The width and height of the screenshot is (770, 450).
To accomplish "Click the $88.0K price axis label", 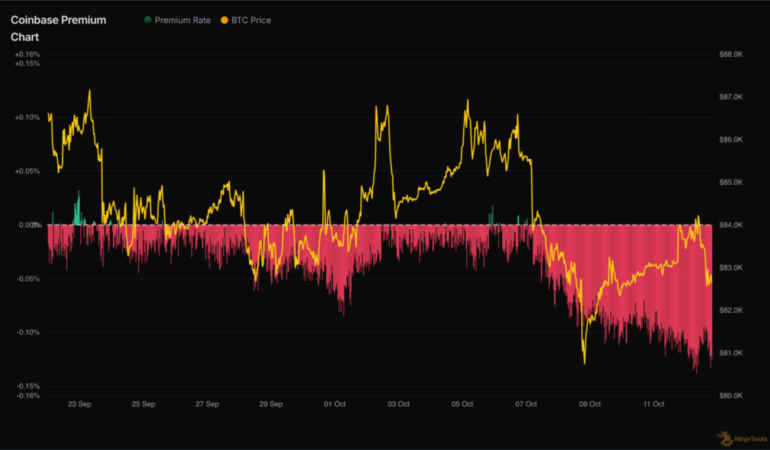I will pyautogui.click(x=731, y=54).
